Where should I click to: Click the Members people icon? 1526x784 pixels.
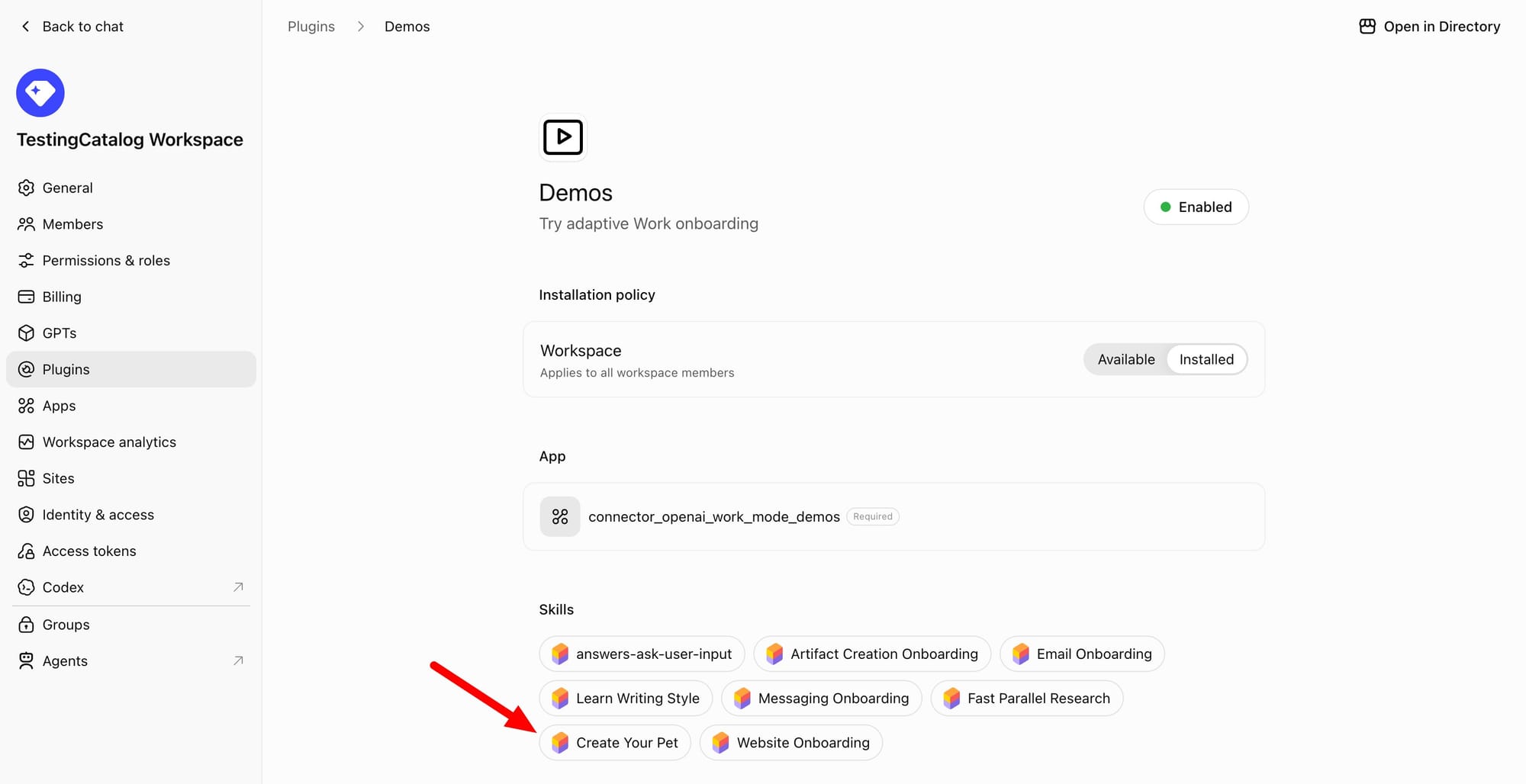pos(26,224)
